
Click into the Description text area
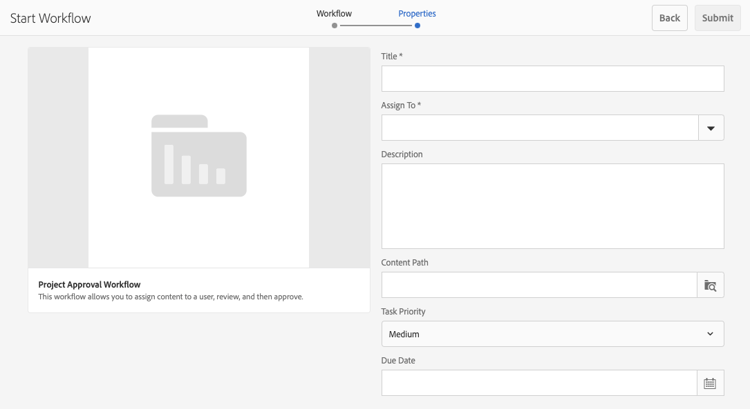click(x=552, y=206)
